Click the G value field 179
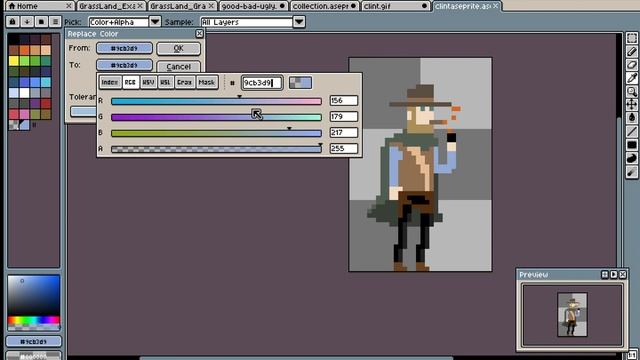 click(344, 117)
